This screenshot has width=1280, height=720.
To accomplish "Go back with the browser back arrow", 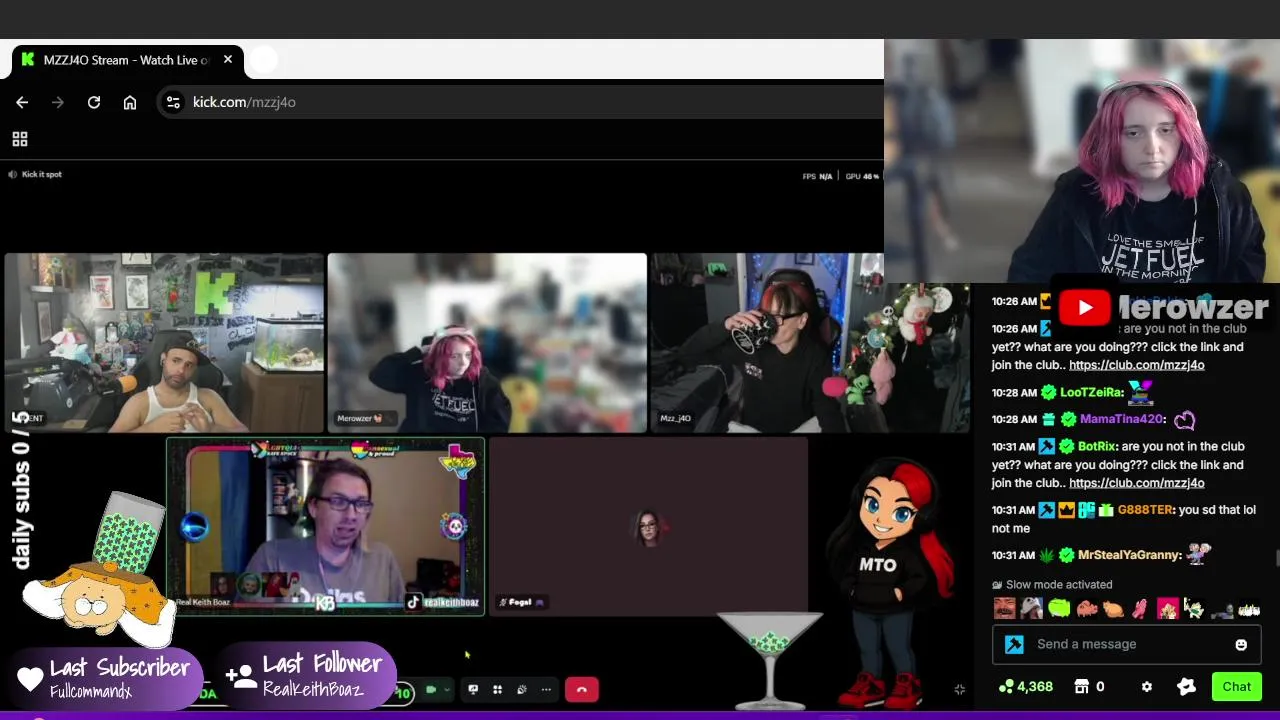I will coord(22,102).
